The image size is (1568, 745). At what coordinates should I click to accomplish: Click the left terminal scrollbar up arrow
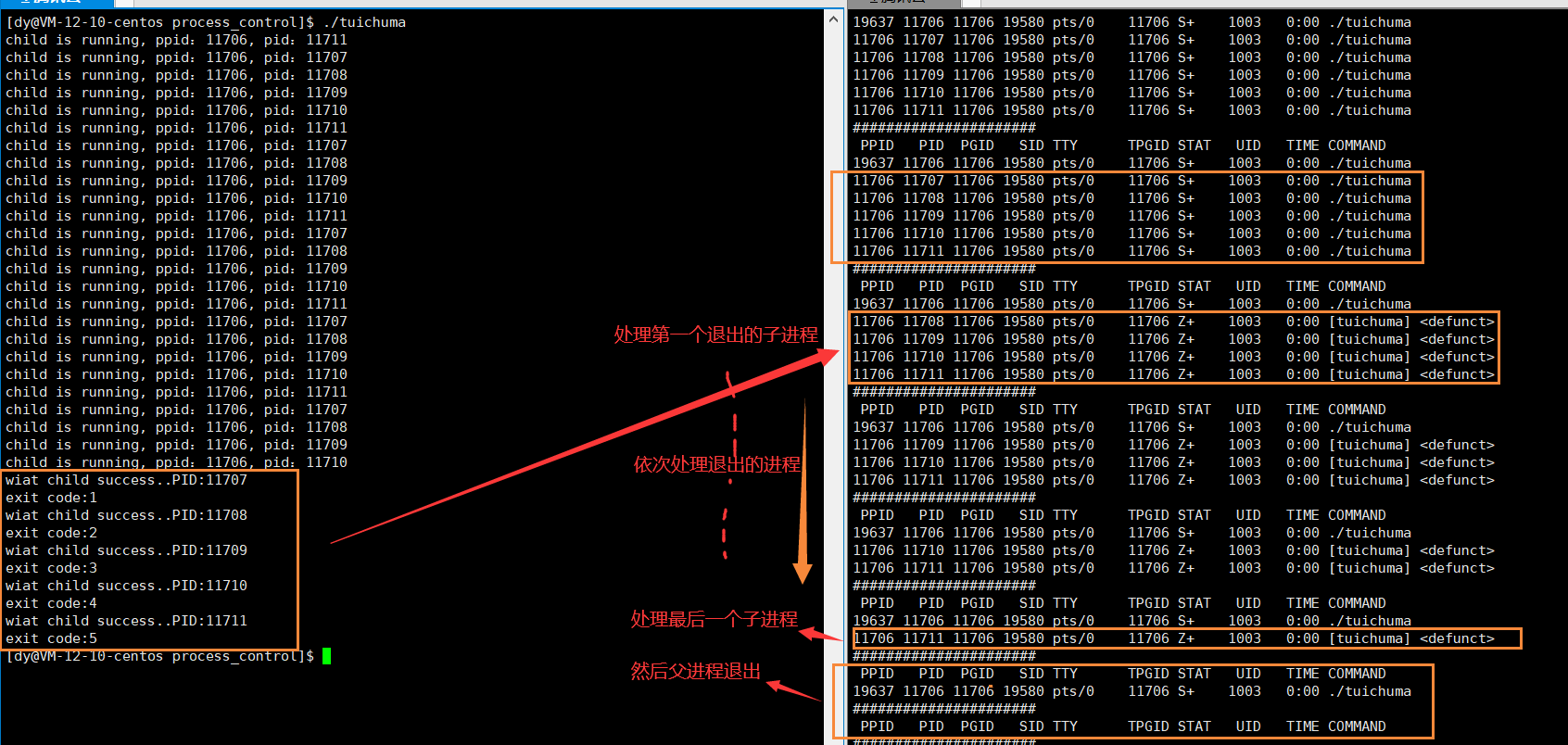click(x=833, y=19)
